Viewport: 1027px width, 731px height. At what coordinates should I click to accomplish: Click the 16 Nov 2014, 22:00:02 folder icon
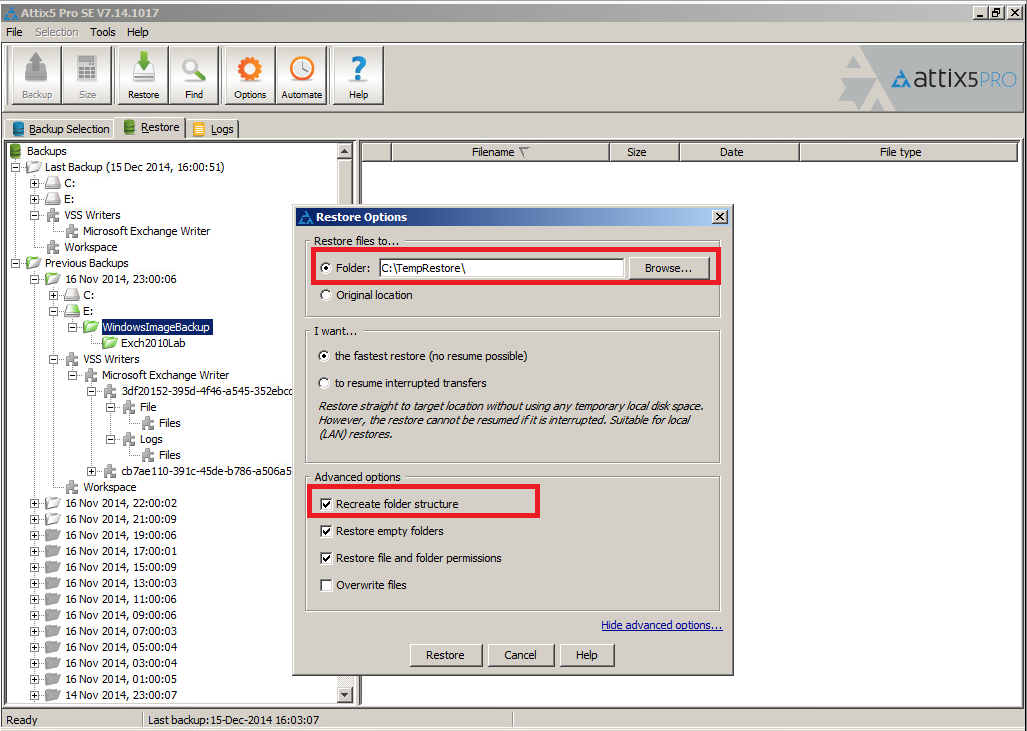pyautogui.click(x=53, y=503)
